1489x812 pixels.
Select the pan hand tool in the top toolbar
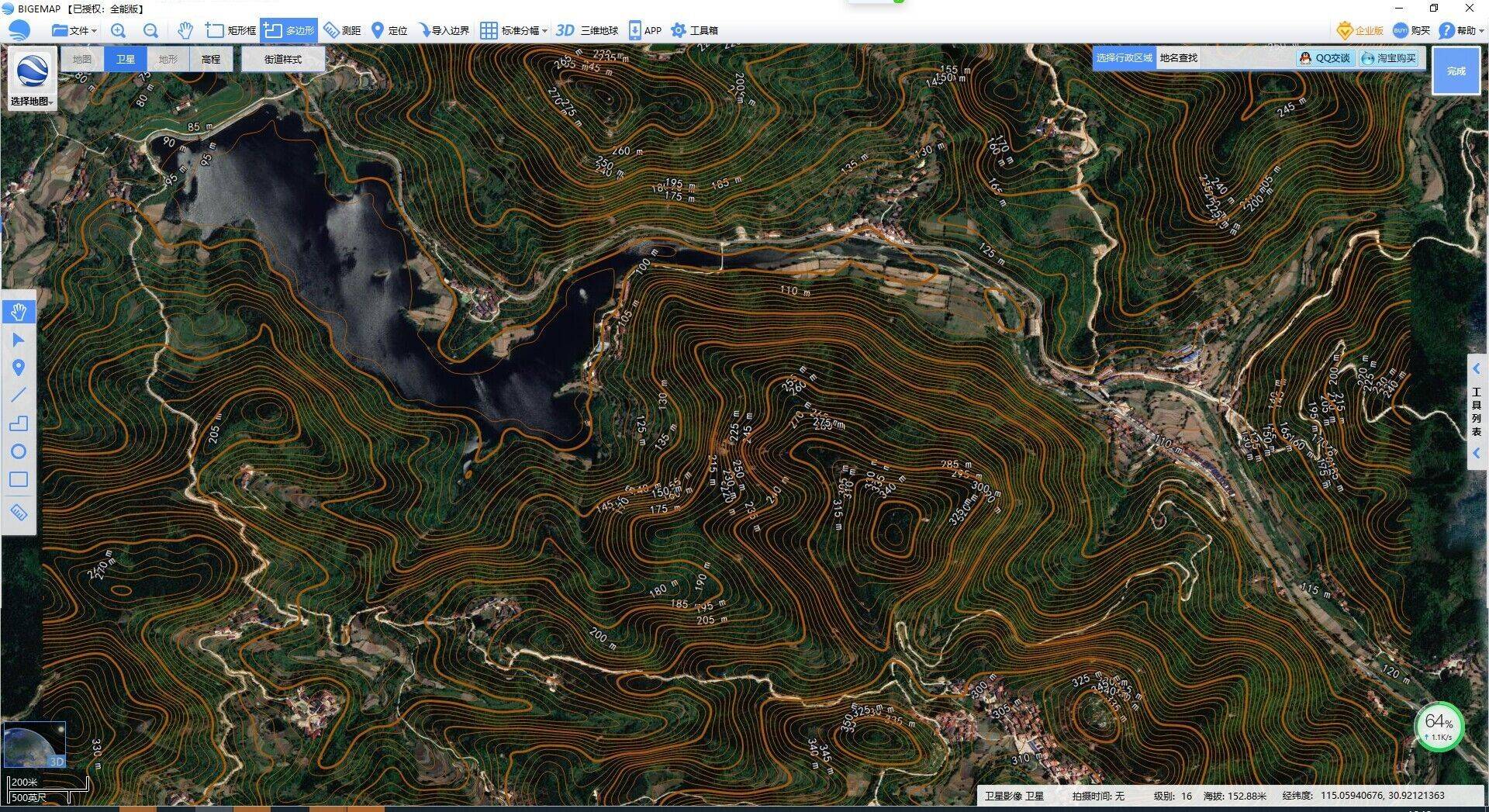(x=185, y=30)
